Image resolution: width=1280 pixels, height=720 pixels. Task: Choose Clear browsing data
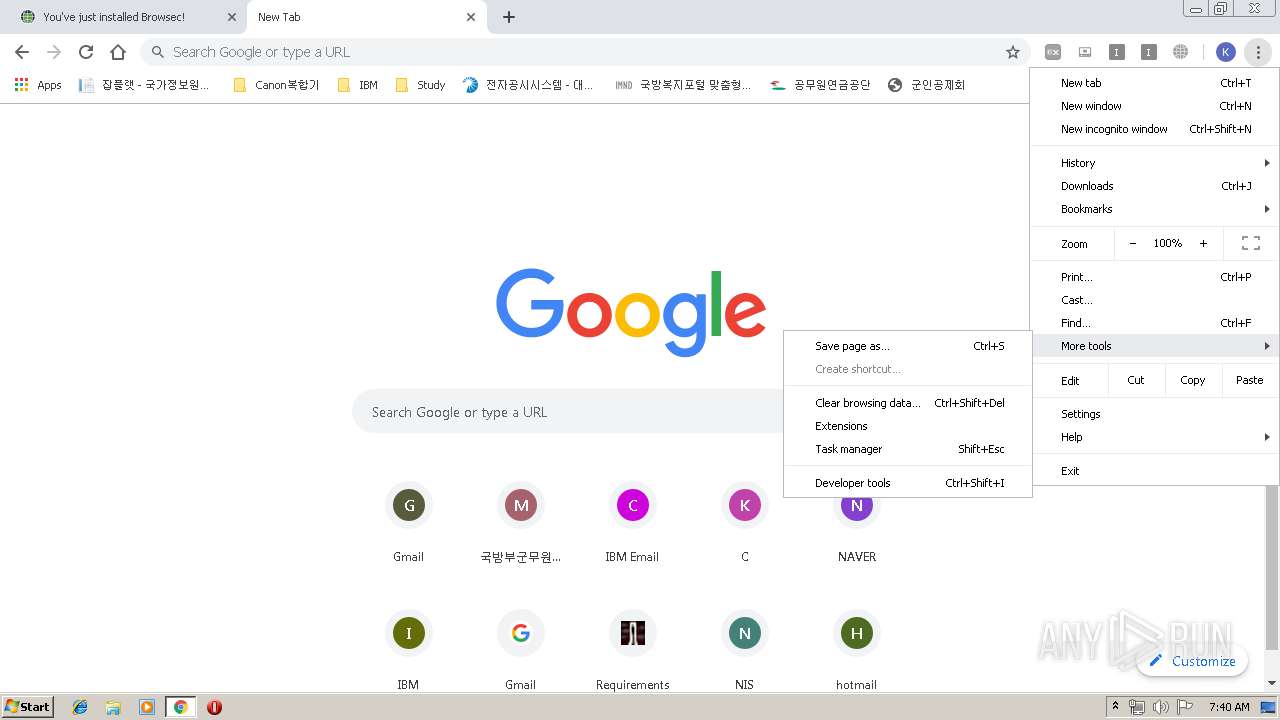(x=908, y=403)
